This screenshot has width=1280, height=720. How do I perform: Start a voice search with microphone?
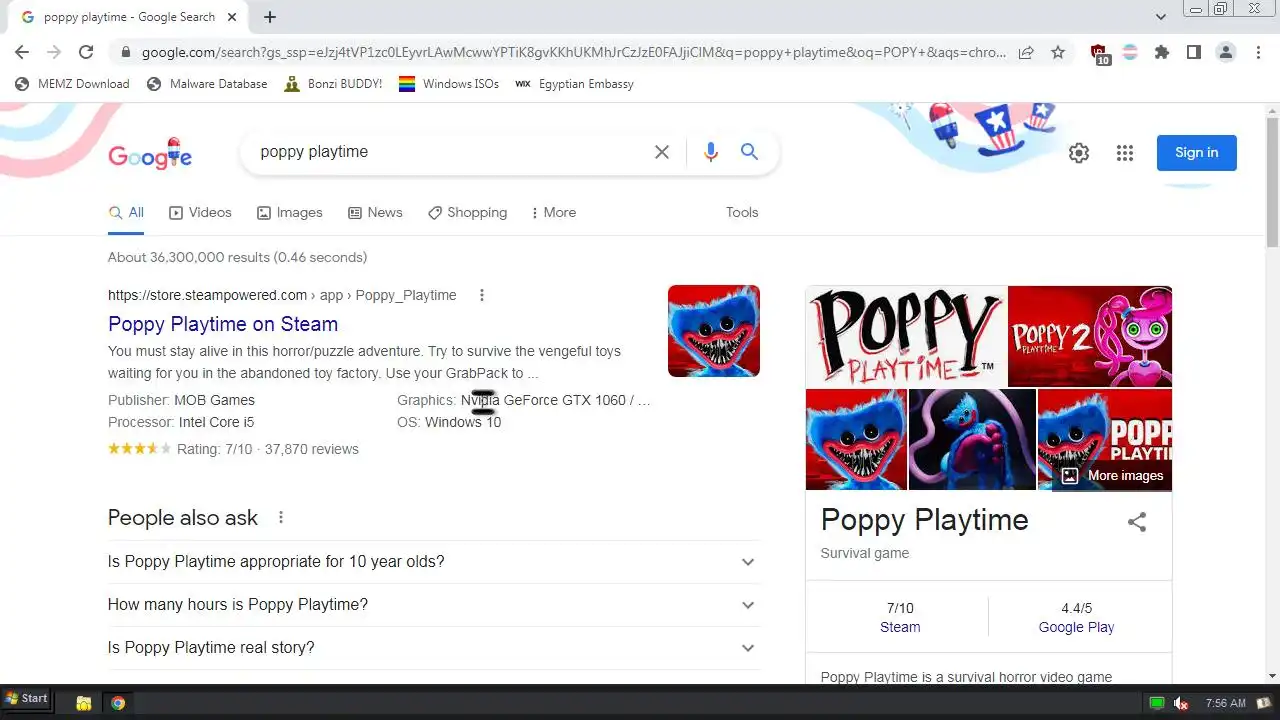711,152
